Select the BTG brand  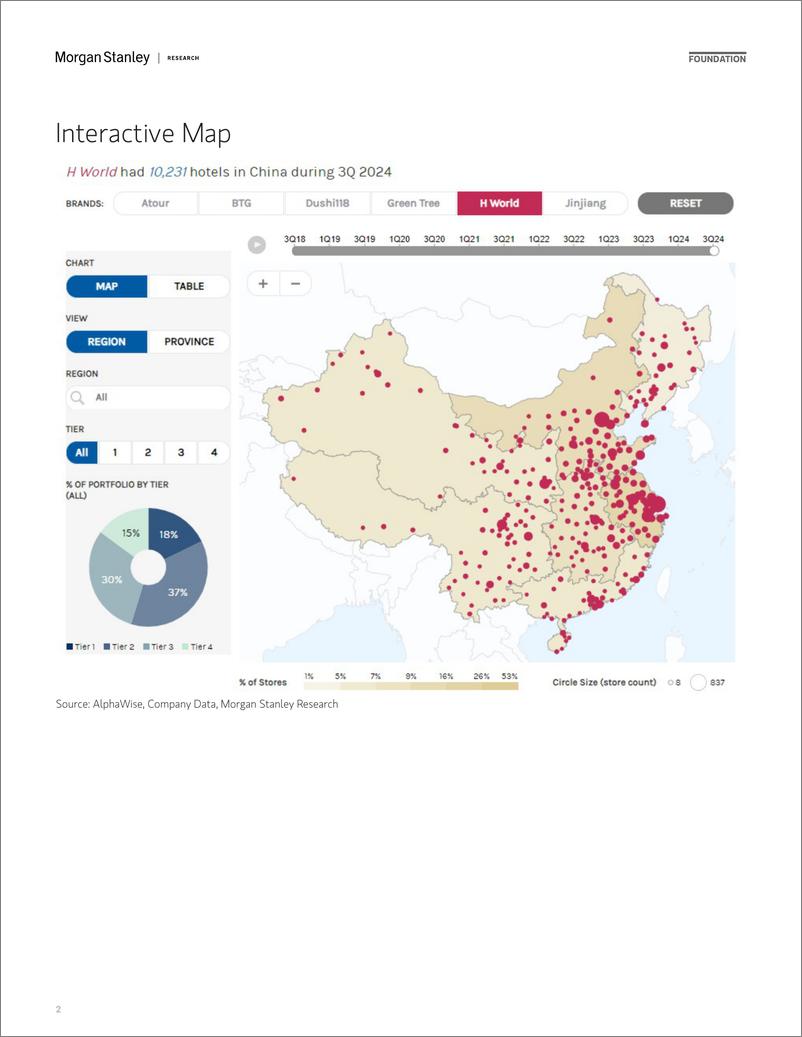pos(241,203)
